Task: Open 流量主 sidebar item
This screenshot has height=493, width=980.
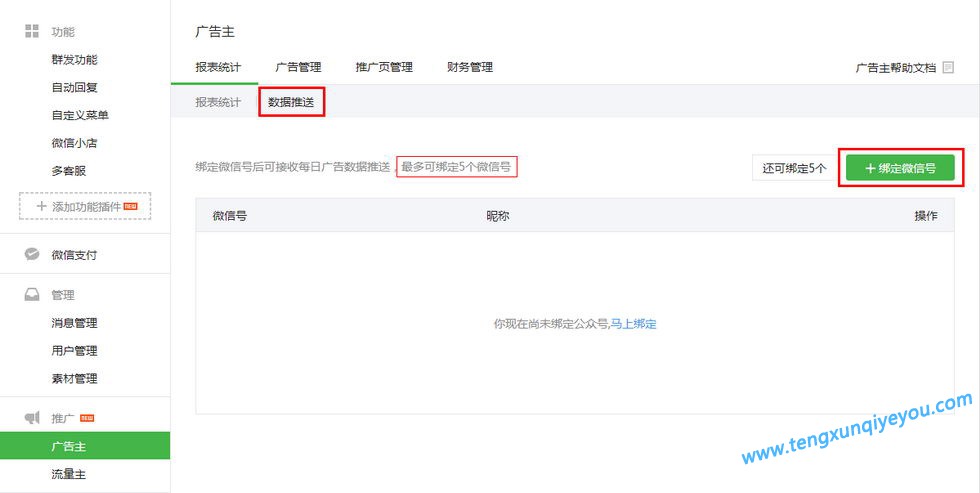Action: (x=69, y=474)
